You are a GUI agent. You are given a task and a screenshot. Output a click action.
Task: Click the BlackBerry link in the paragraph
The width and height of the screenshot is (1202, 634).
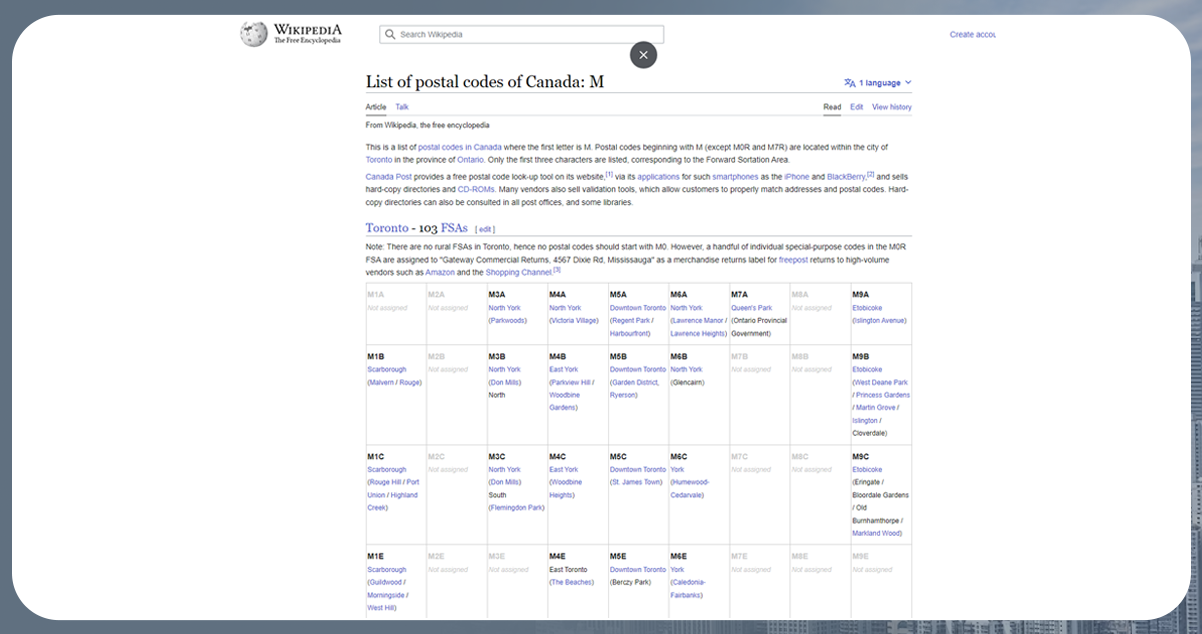coord(845,177)
